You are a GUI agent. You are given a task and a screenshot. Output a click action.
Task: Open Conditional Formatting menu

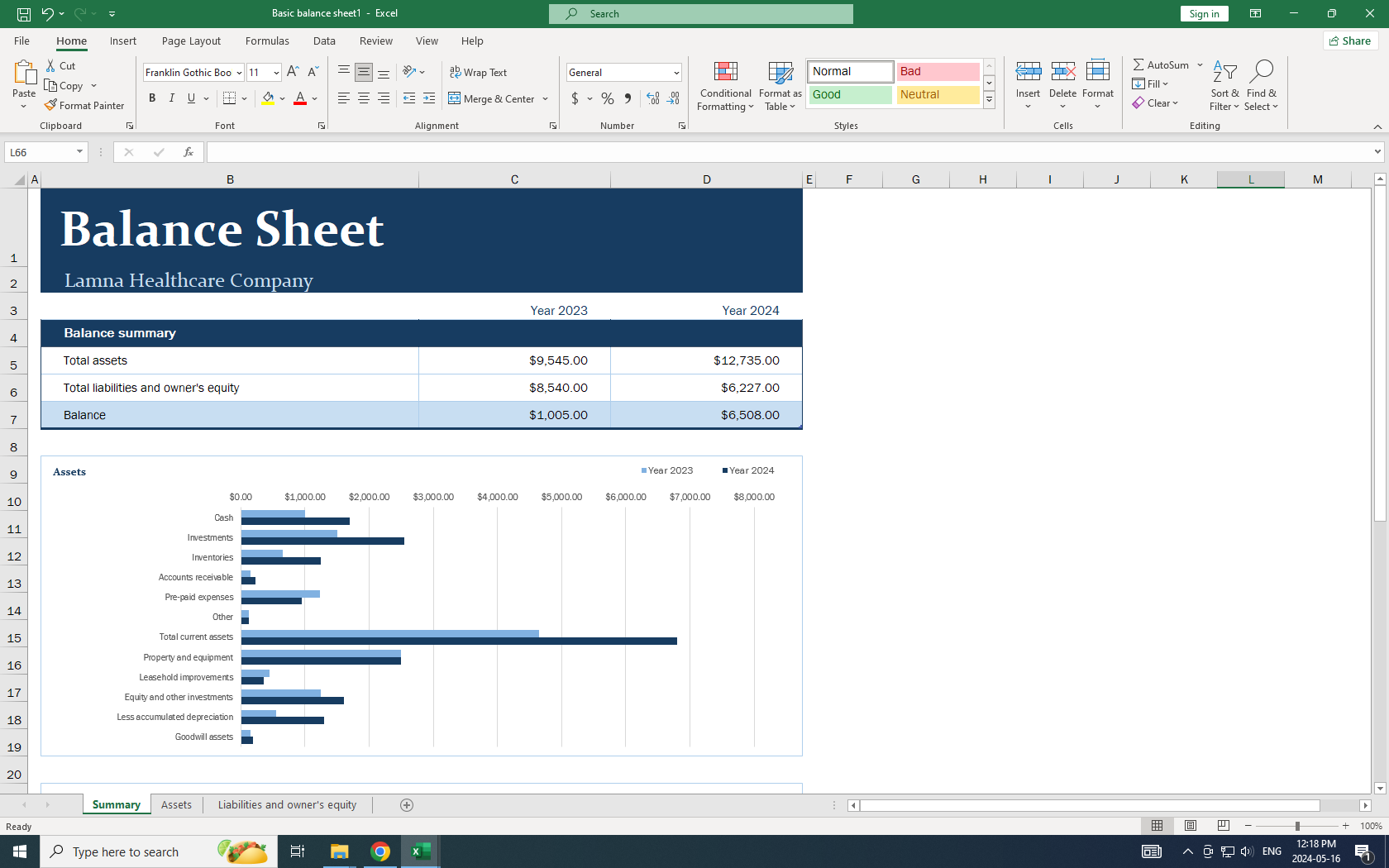(725, 86)
